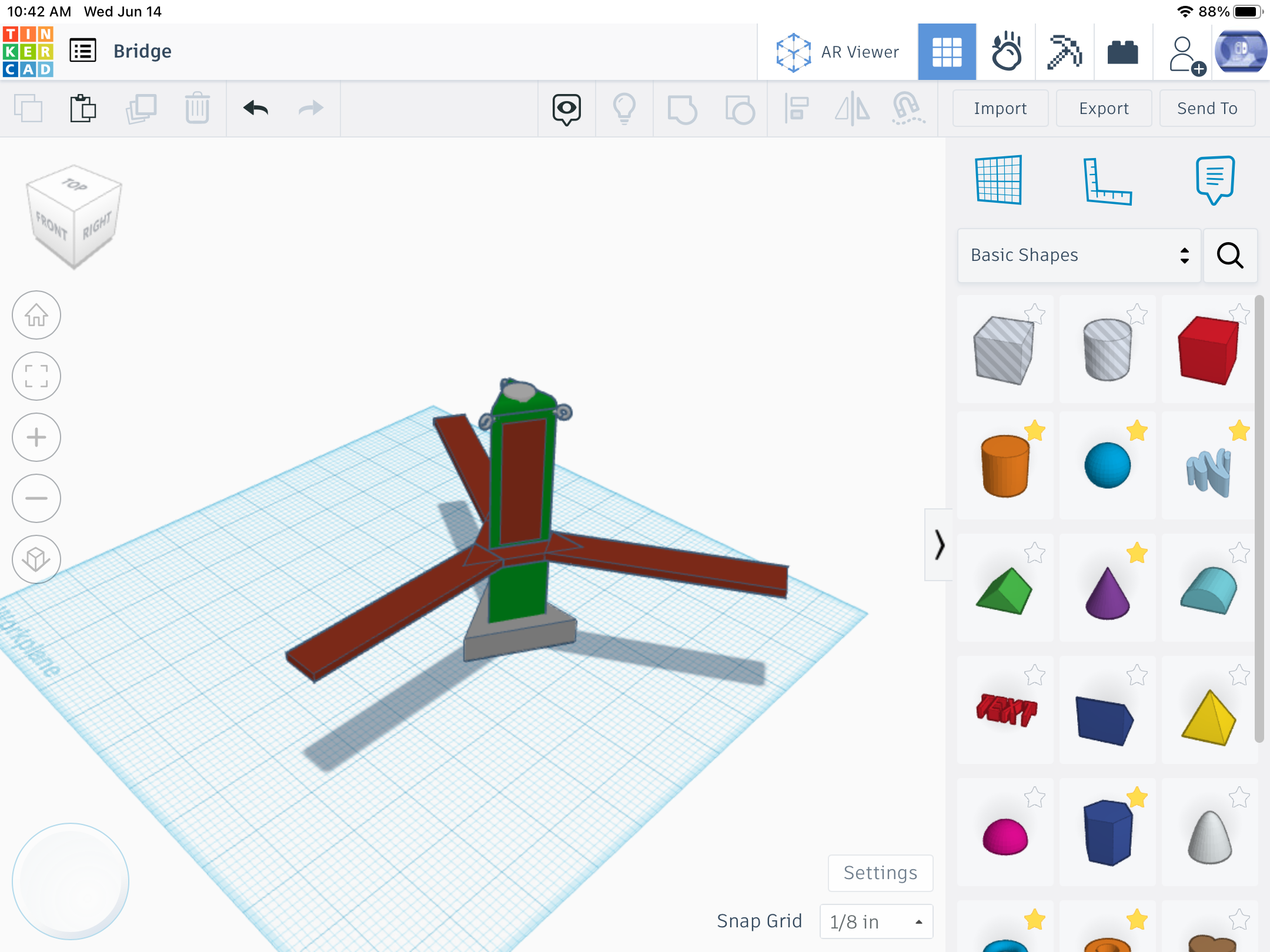Screen dimensions: 1270x952
Task: Click the Home view icon
Action: point(36,316)
